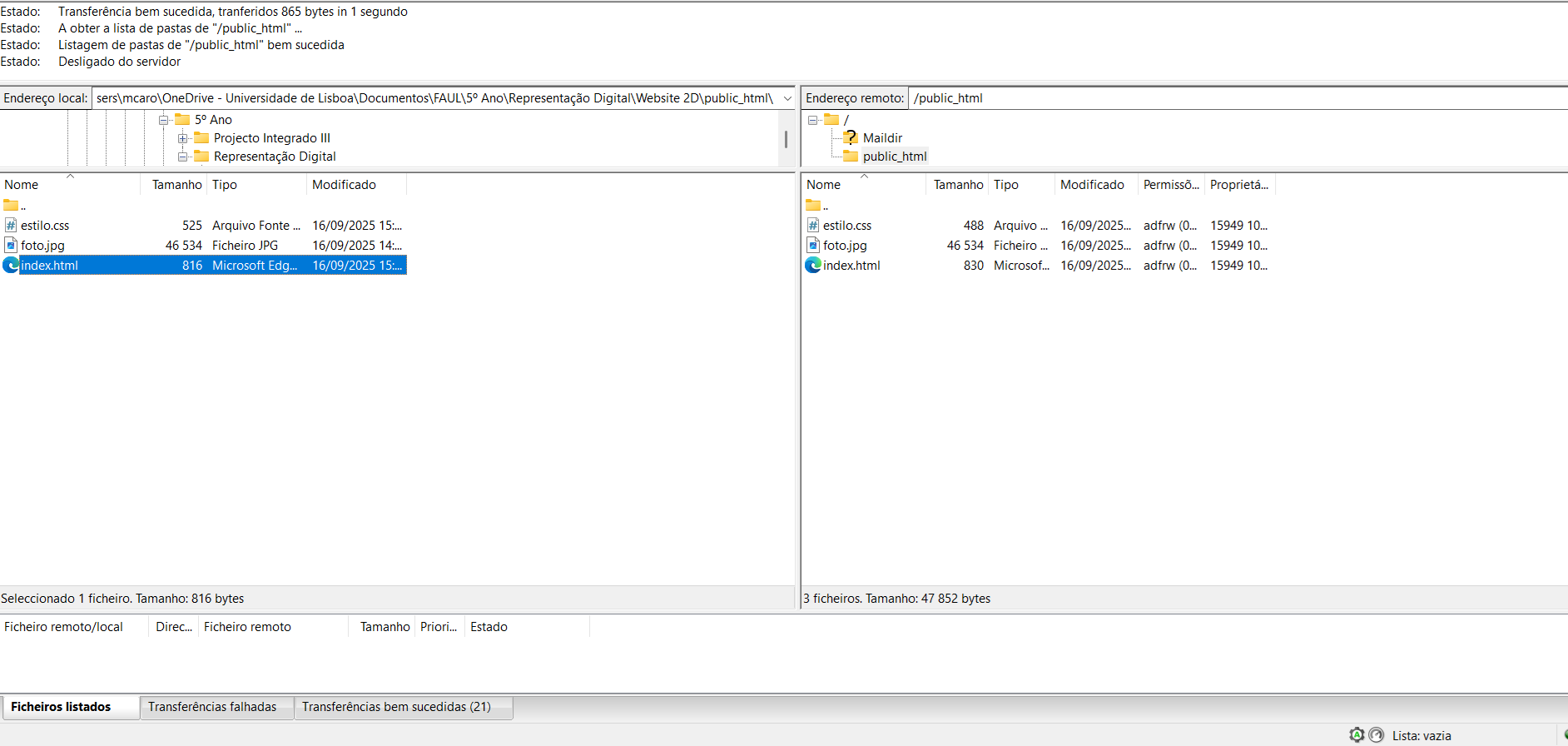Viewport: 1568px width, 746px height.
Task: Click the remote index.html Edge icon
Action: pos(813,266)
